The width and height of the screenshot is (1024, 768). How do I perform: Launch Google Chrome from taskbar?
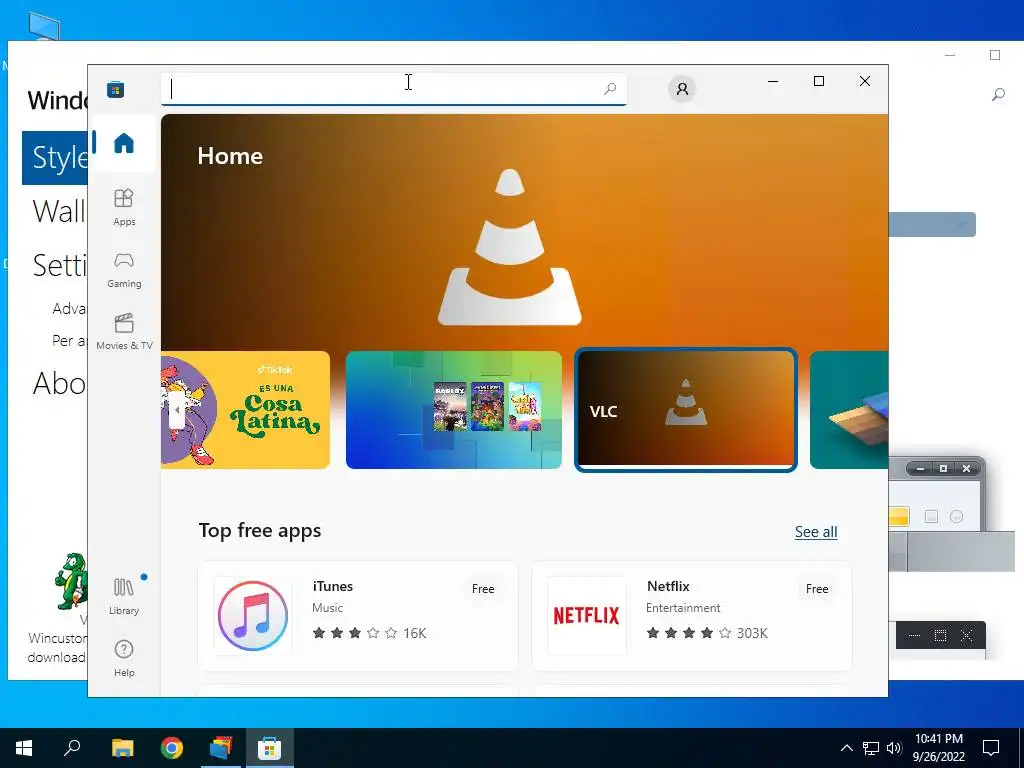(x=172, y=748)
